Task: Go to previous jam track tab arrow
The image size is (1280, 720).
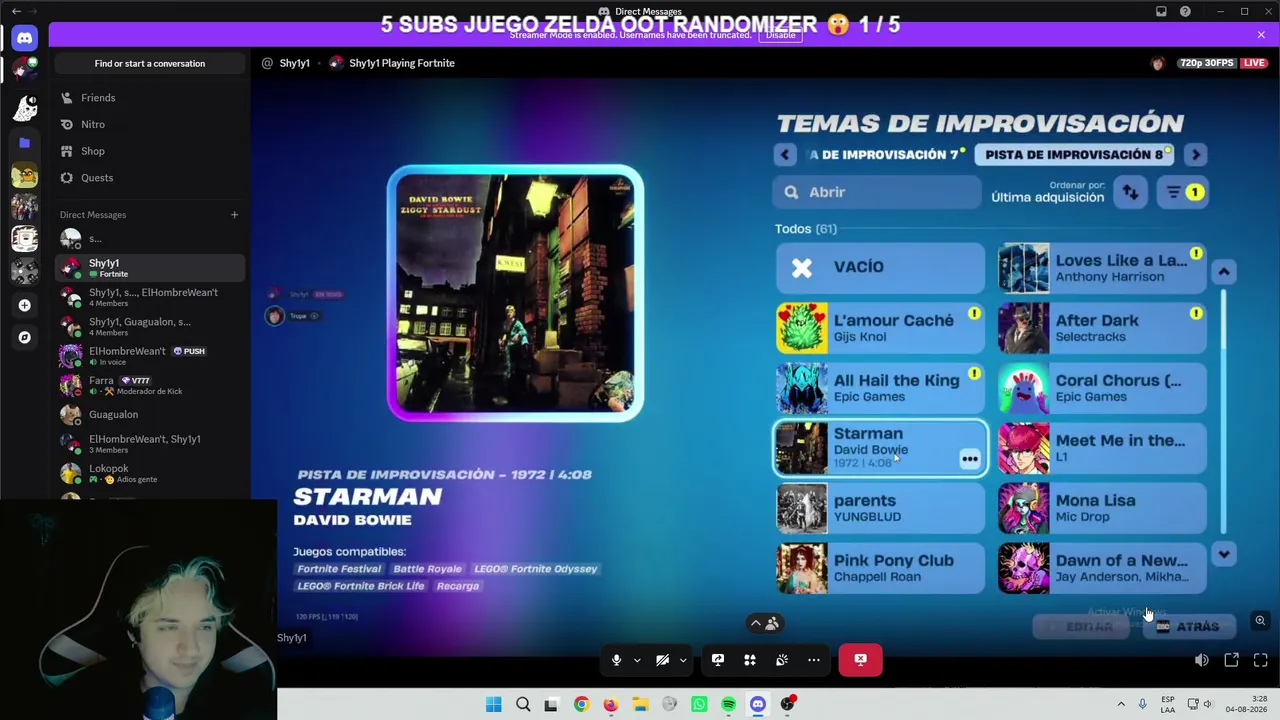Action: (x=785, y=155)
